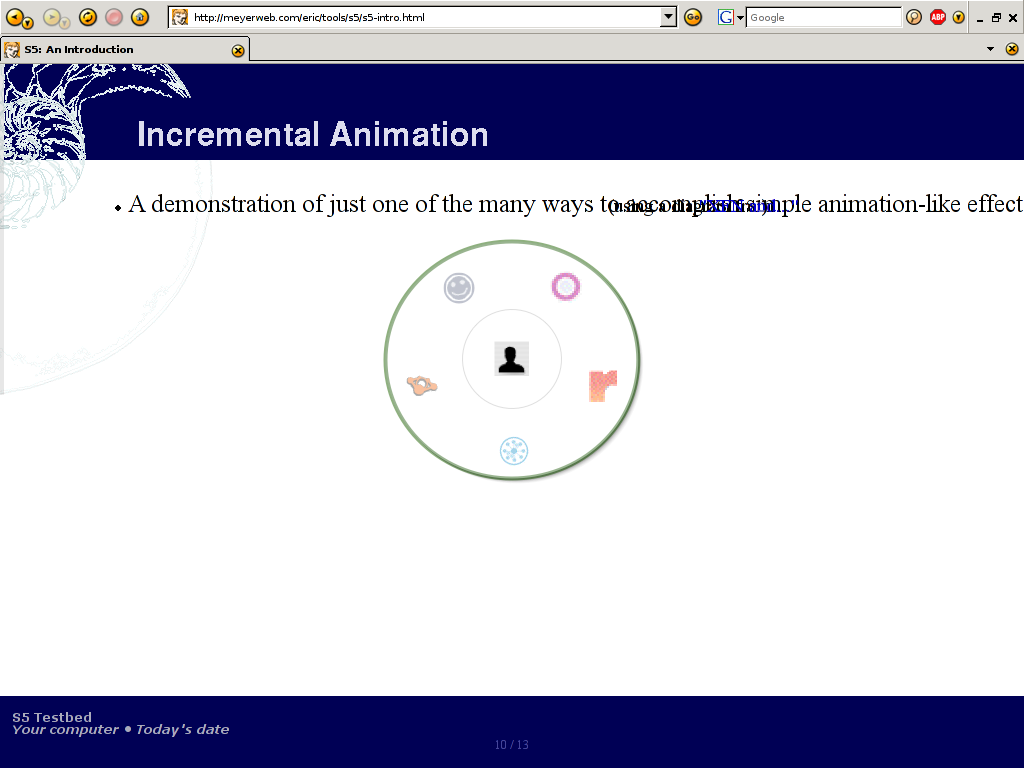Click the gray smiley face icon
Screen dimensions: 1024x768
point(459,288)
